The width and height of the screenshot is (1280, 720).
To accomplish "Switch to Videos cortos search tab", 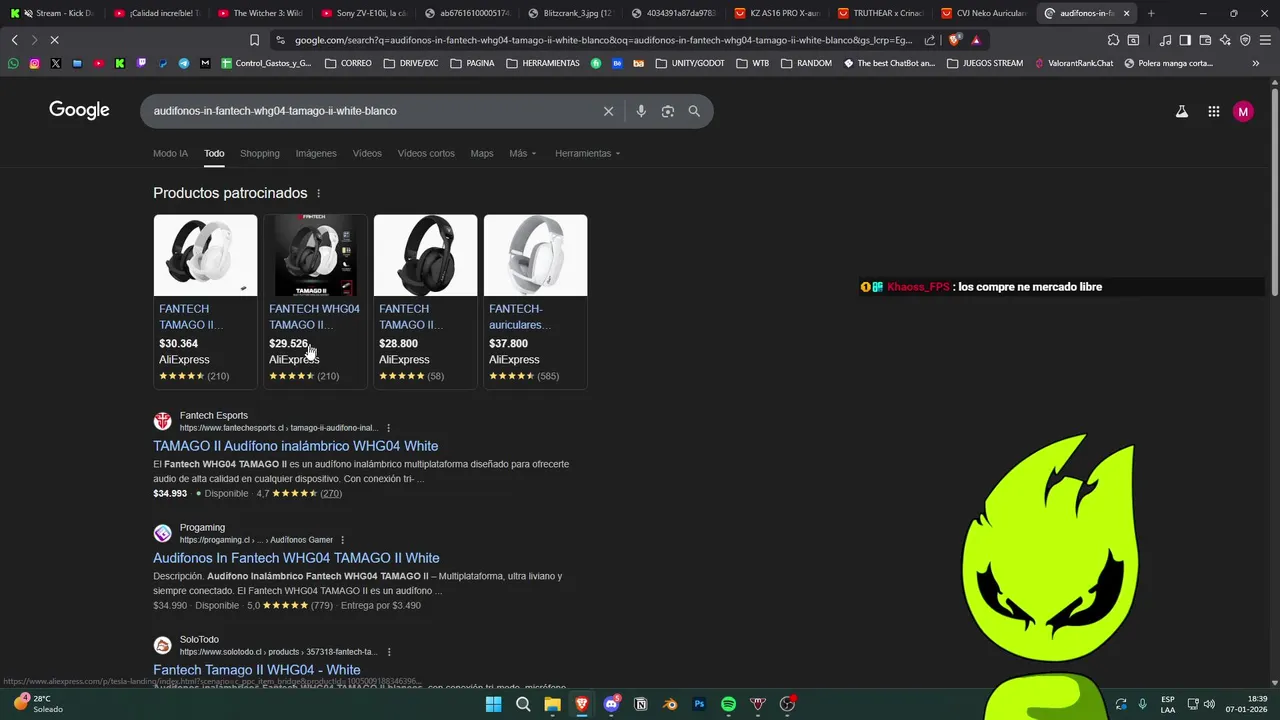I will (426, 153).
